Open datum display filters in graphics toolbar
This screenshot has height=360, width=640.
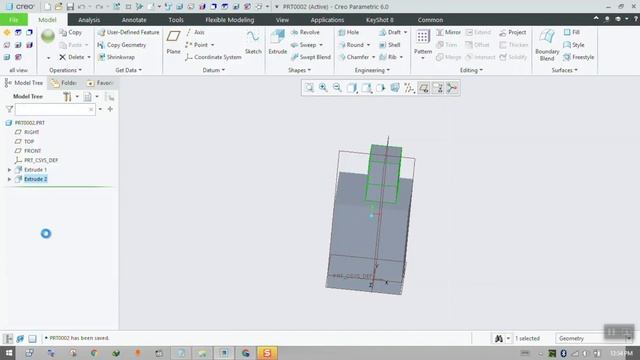pyautogui.click(x=409, y=88)
